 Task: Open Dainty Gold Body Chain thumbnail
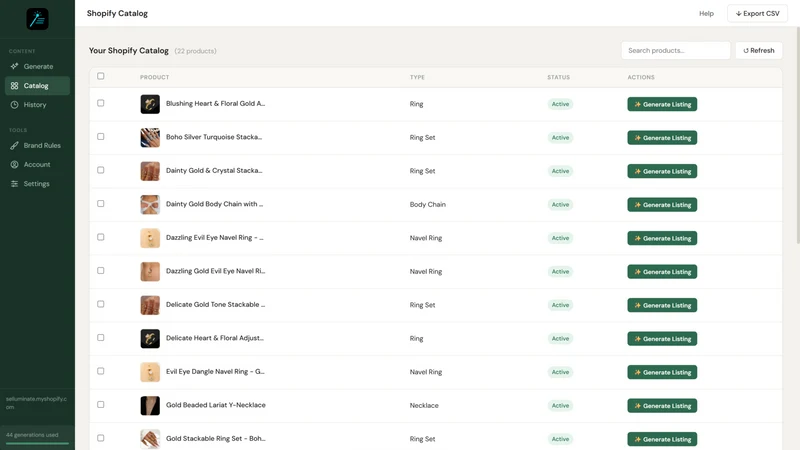coord(150,205)
